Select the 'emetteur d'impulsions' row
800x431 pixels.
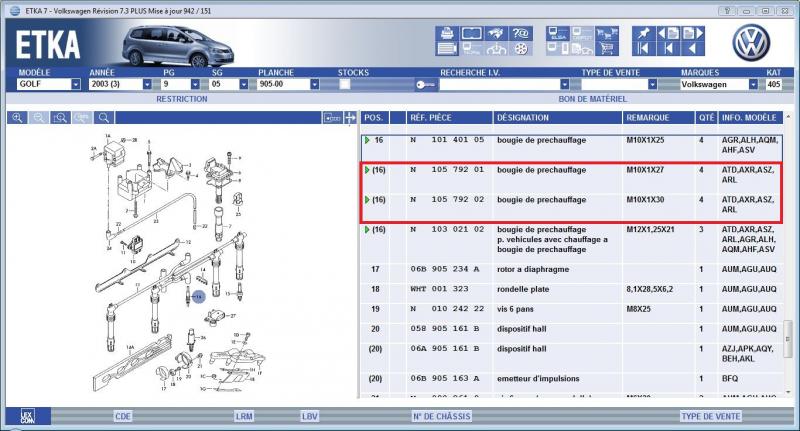571,379
